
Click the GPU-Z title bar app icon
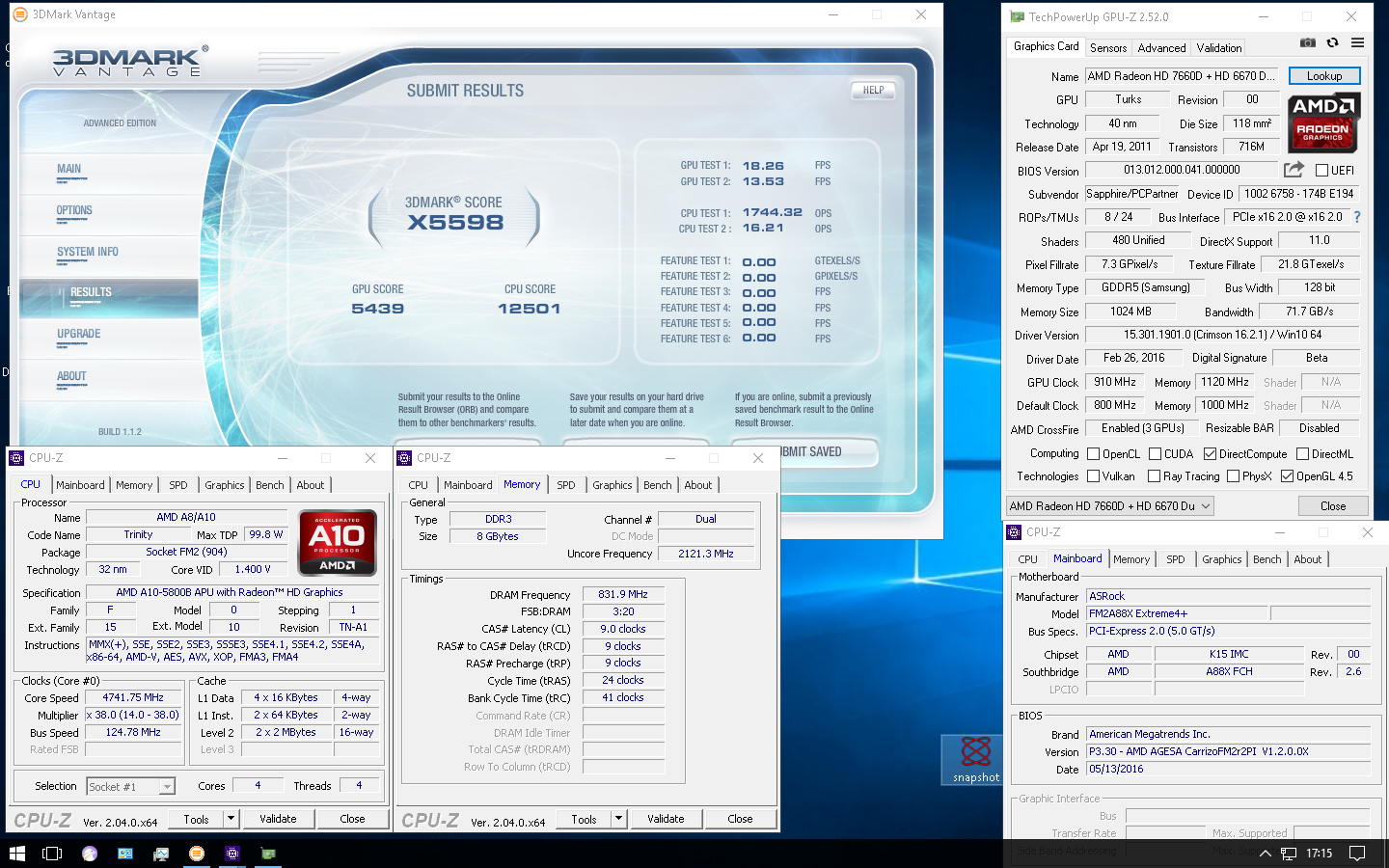tap(1017, 16)
